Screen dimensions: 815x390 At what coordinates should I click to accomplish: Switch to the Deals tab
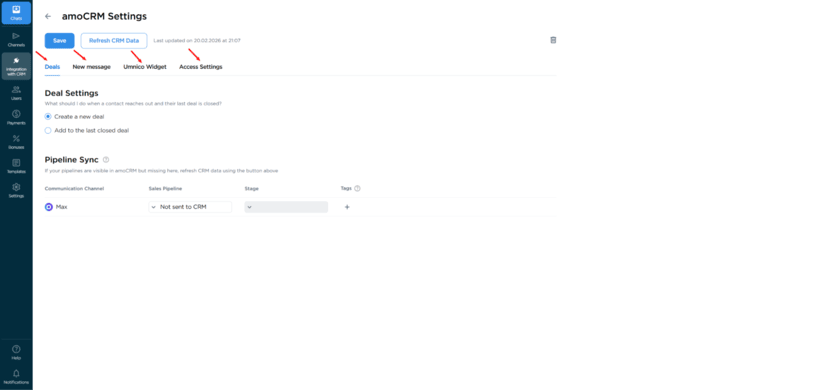pos(52,67)
